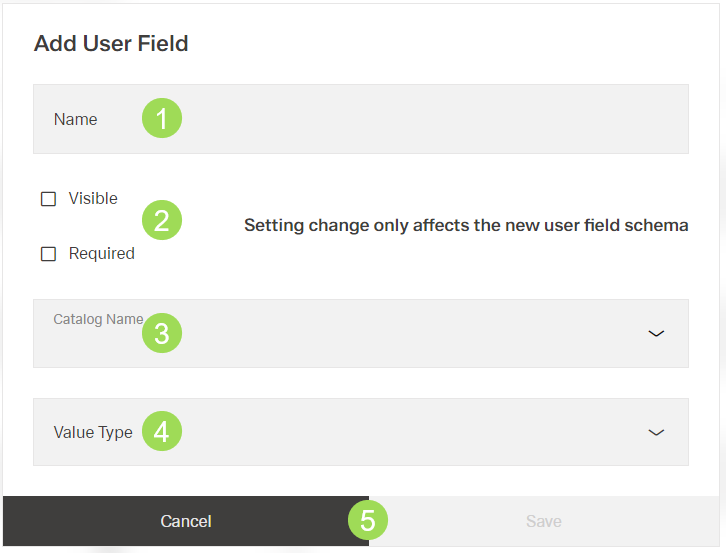Click the green number 1 badge
This screenshot has width=726, height=553.
click(161, 119)
